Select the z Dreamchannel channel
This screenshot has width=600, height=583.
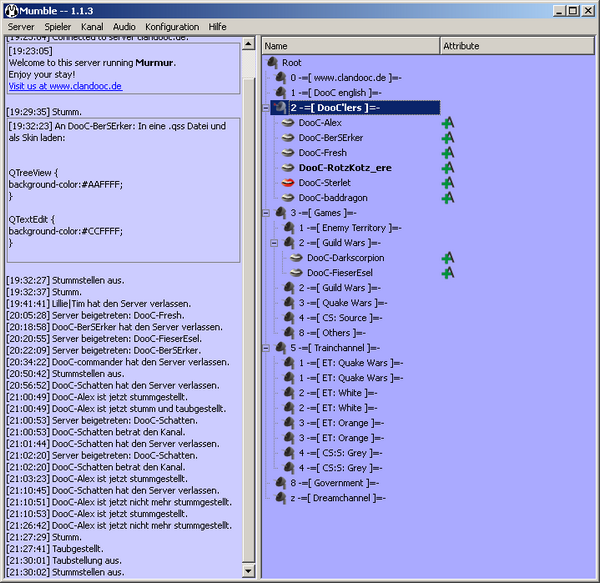(338, 498)
